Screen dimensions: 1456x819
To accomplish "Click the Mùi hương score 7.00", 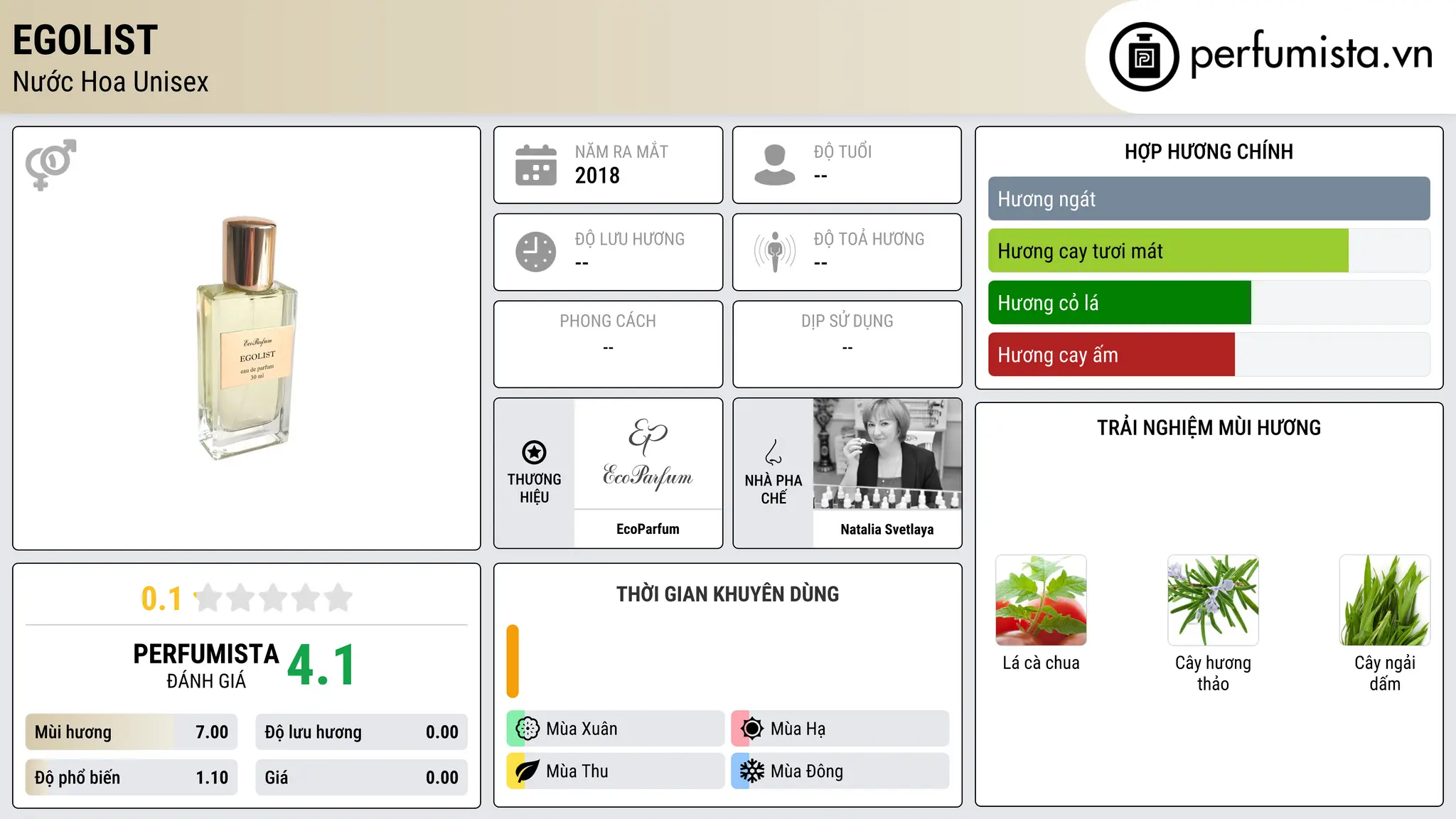I will [x=131, y=732].
